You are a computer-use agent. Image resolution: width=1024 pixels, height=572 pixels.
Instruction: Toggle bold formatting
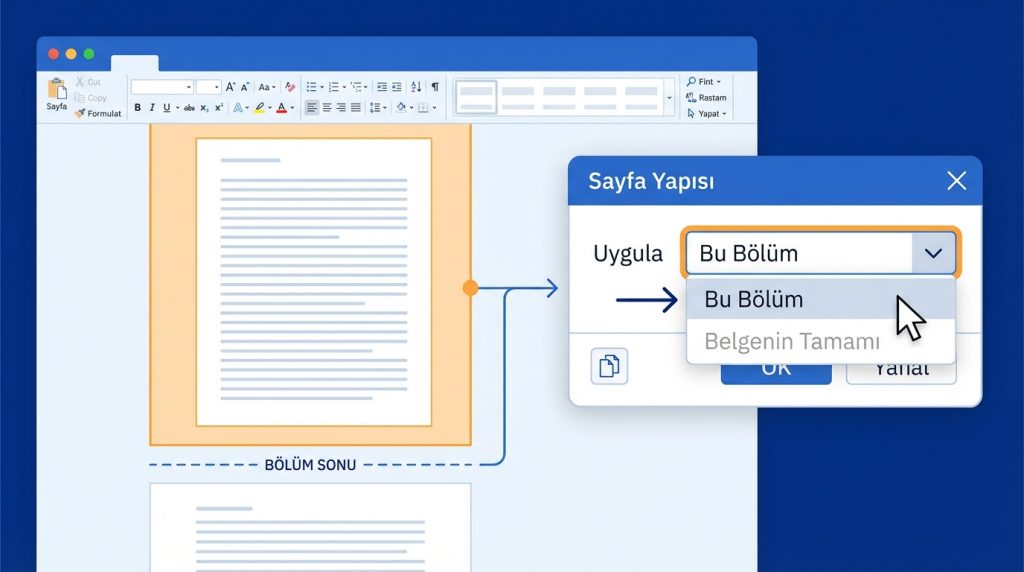click(x=138, y=108)
